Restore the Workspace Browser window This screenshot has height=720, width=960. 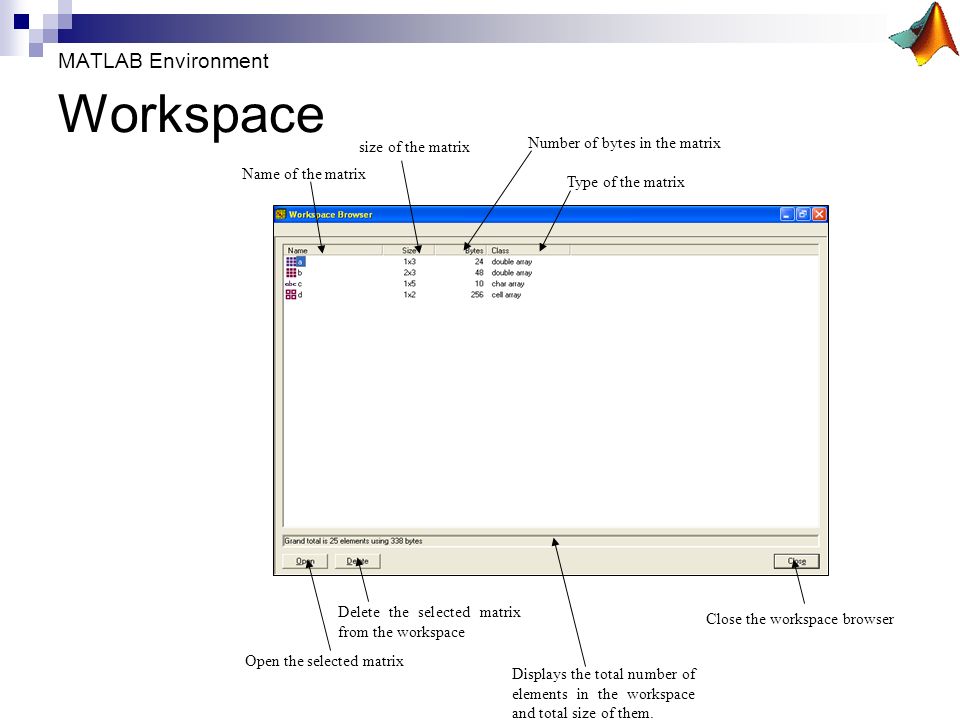point(803,214)
